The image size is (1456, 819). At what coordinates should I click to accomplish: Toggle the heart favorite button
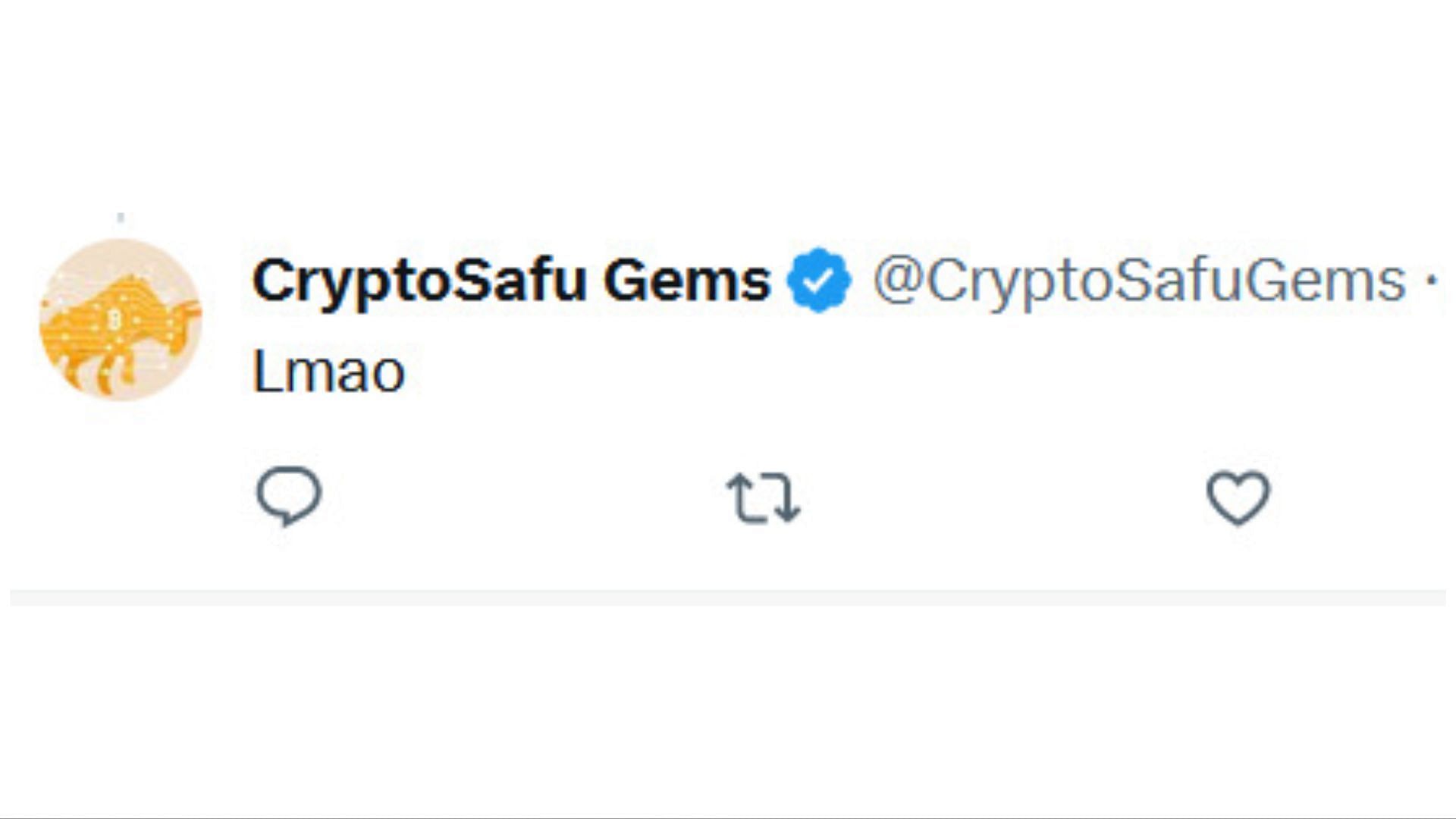[1238, 498]
